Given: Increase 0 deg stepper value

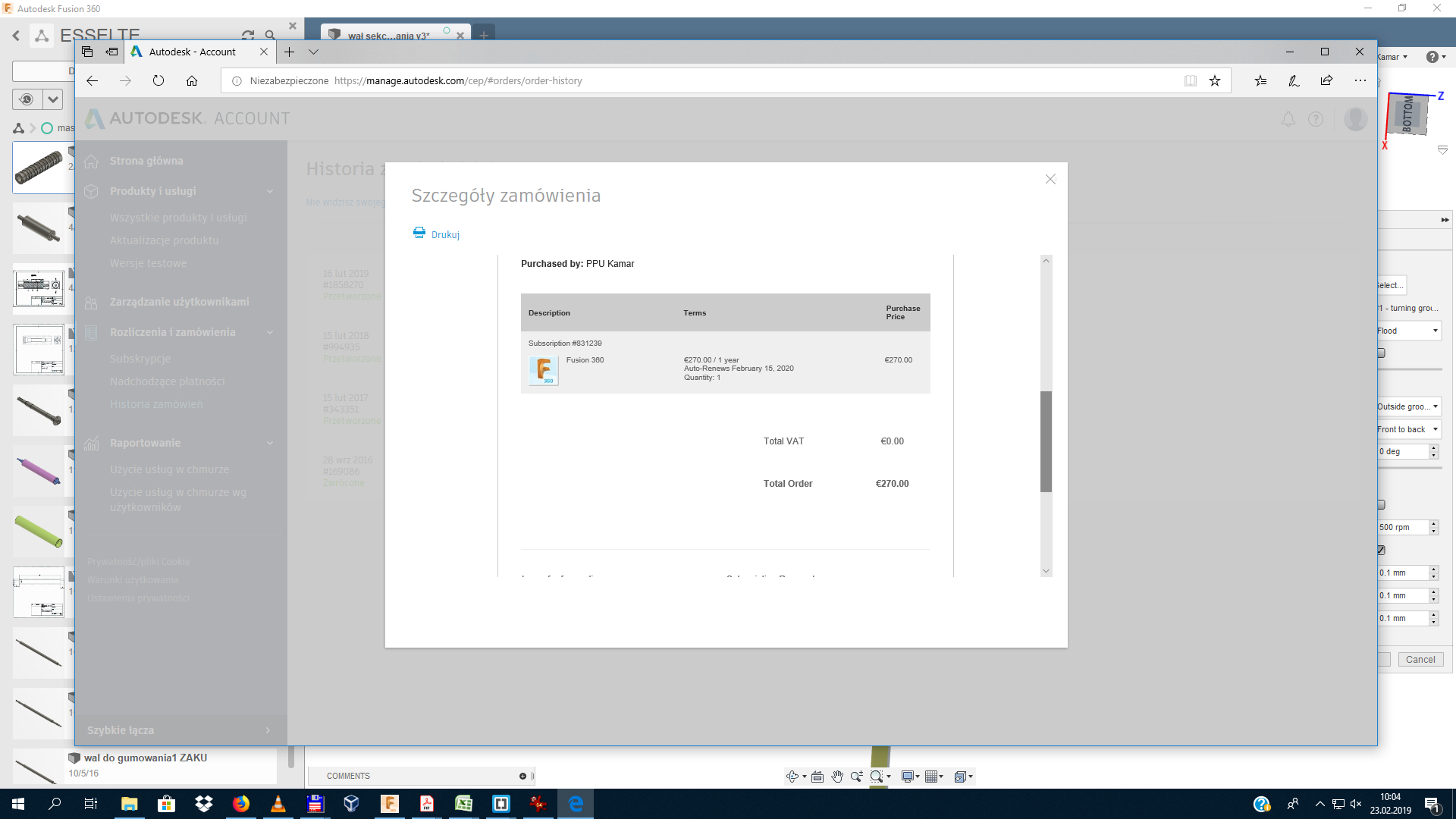Looking at the screenshot, I should point(1434,447).
